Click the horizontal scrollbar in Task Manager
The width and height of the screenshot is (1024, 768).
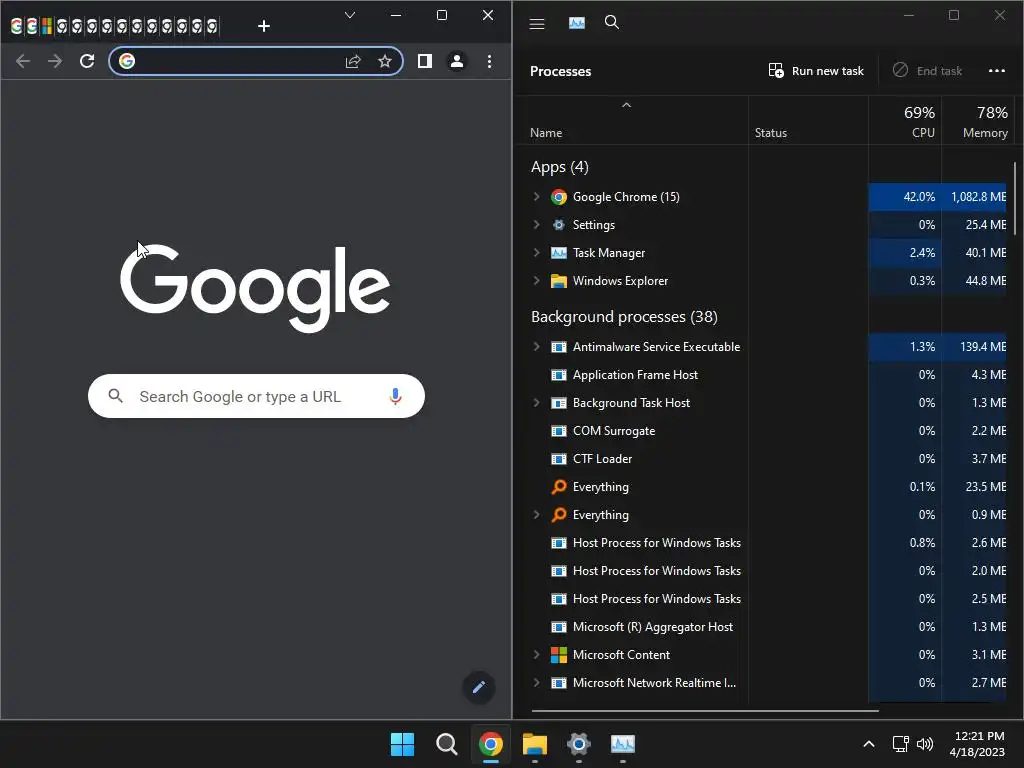[x=705, y=711]
